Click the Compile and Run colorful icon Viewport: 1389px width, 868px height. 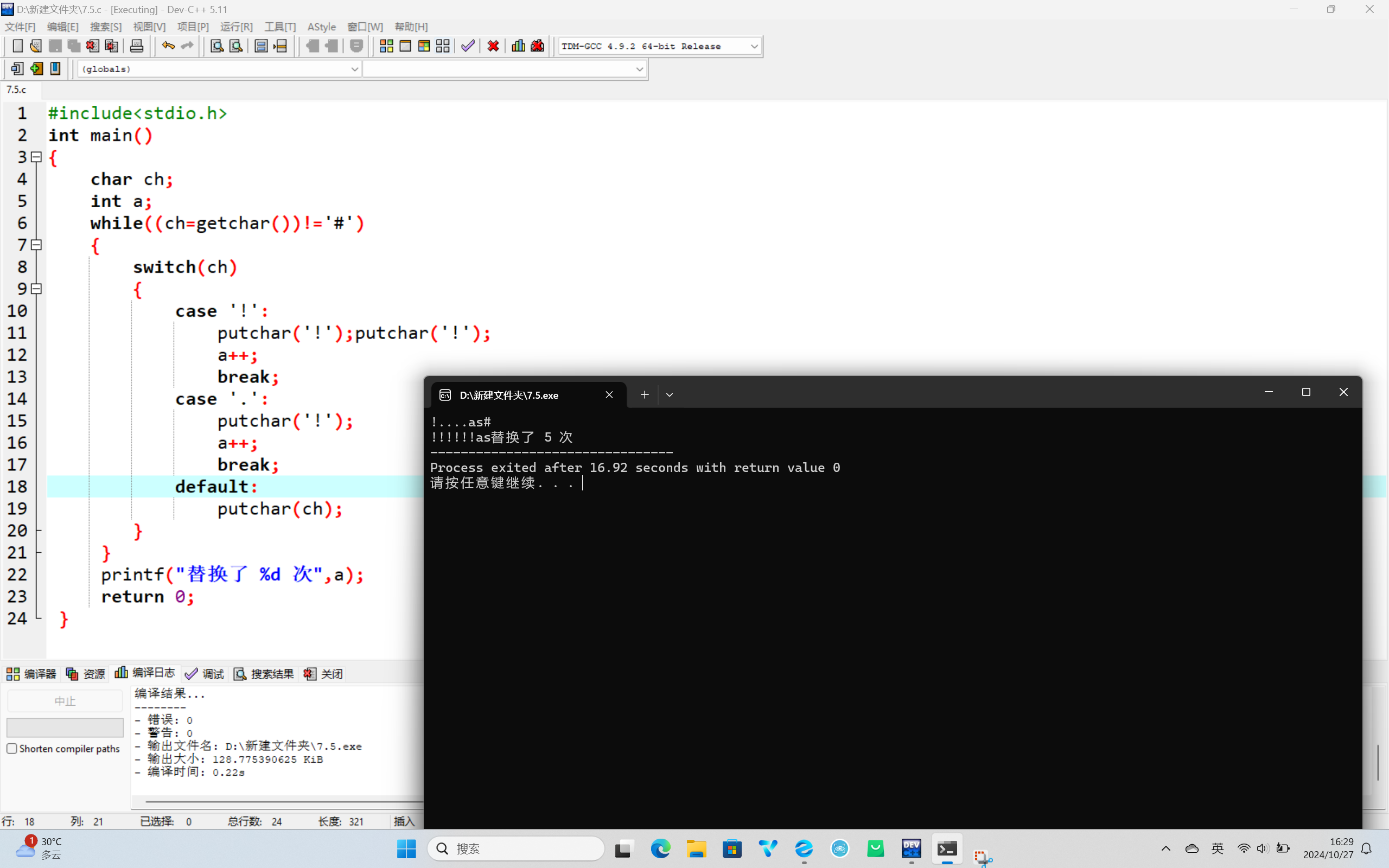(x=424, y=46)
